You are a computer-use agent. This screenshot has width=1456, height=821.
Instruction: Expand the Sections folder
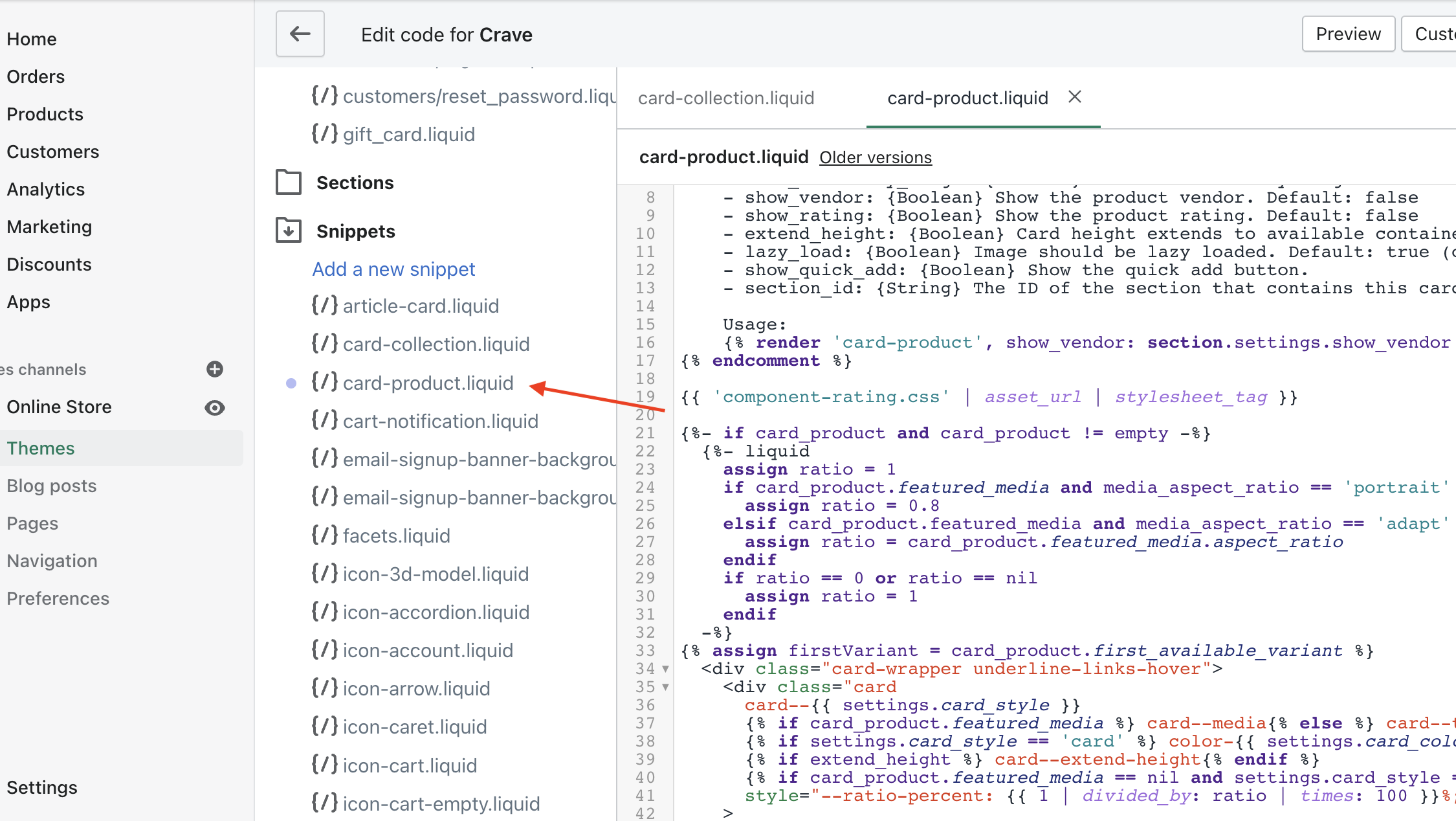click(355, 183)
